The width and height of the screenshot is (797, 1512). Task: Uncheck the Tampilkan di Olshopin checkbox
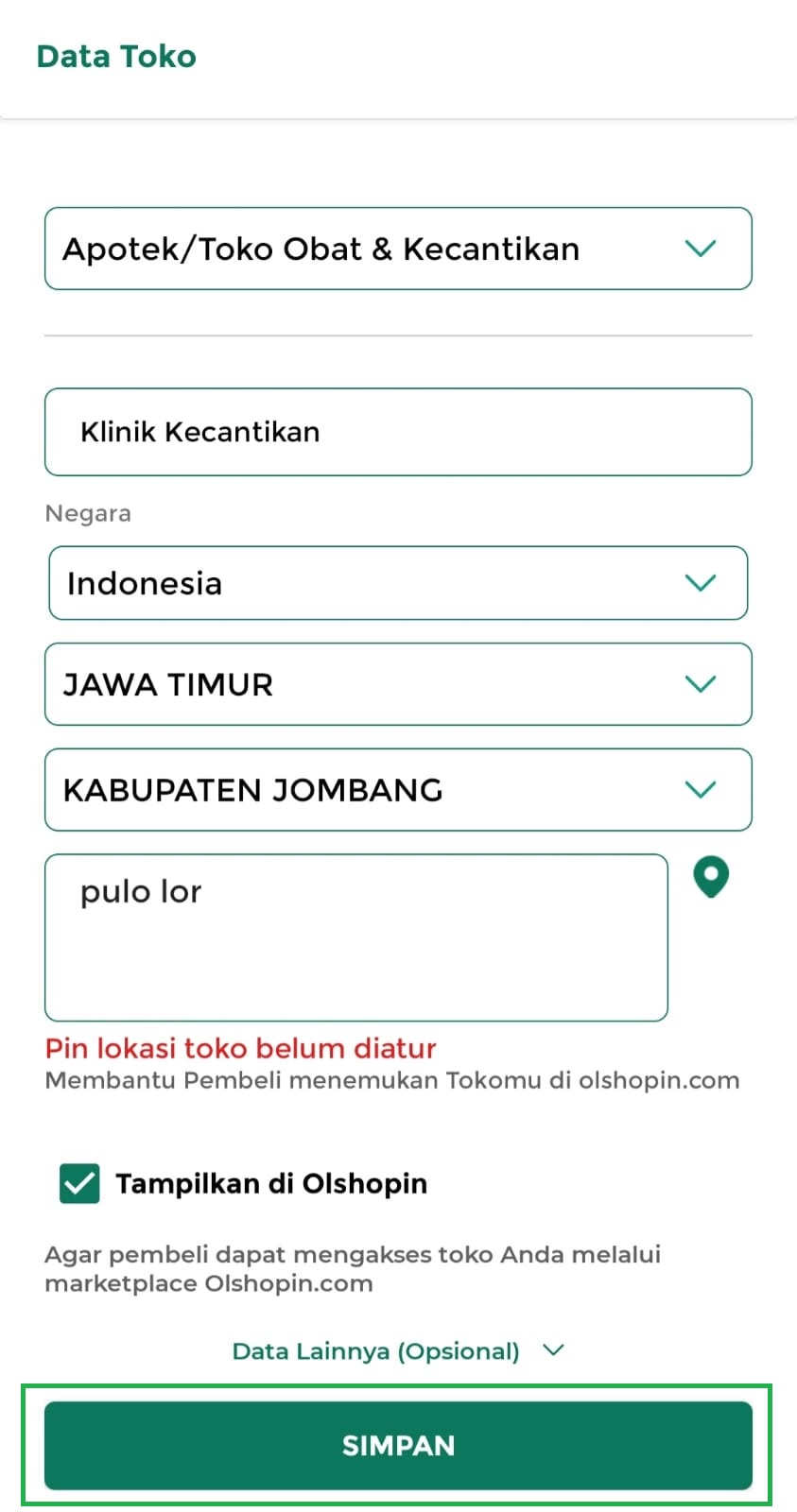(79, 1183)
